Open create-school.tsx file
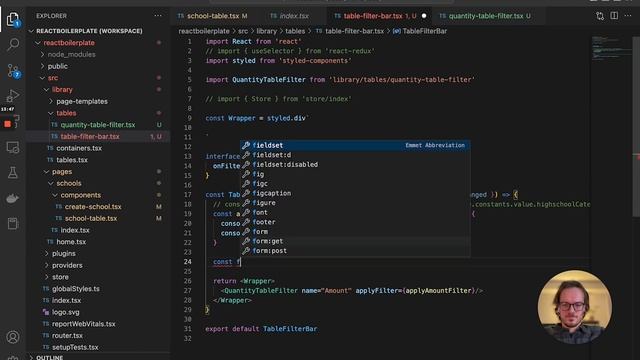 93,207
